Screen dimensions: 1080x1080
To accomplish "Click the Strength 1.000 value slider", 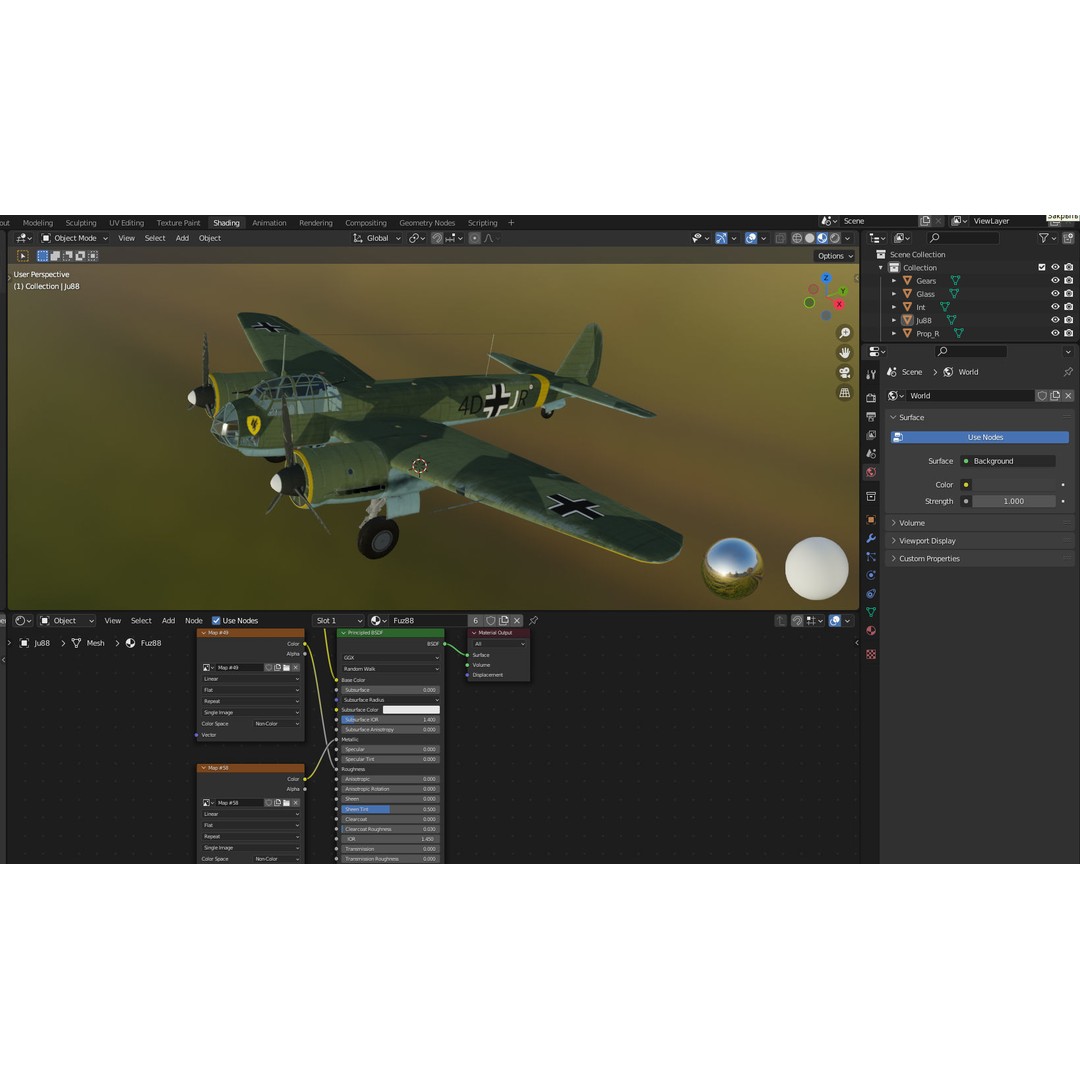I will (1013, 501).
